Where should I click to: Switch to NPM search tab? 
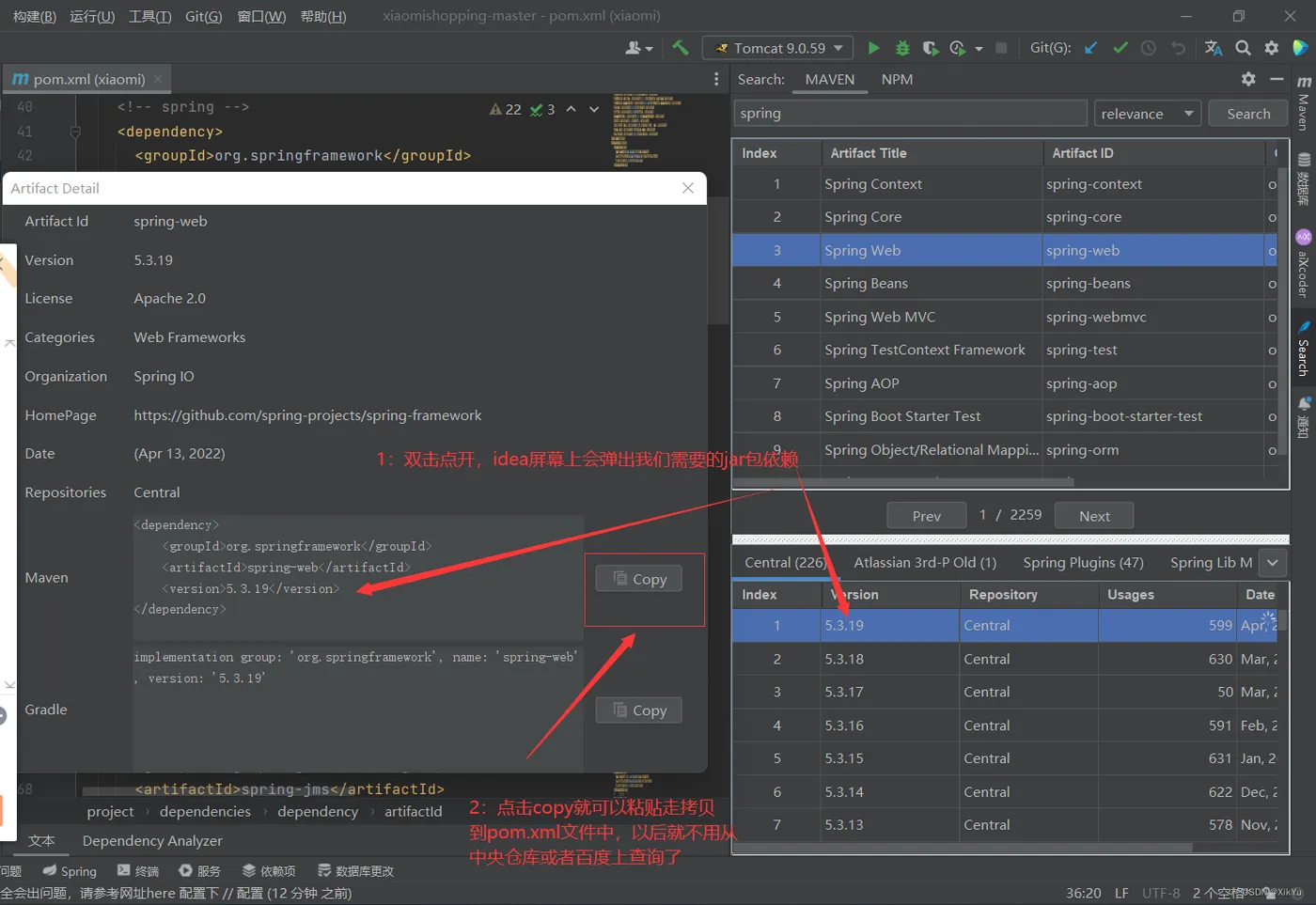point(897,79)
